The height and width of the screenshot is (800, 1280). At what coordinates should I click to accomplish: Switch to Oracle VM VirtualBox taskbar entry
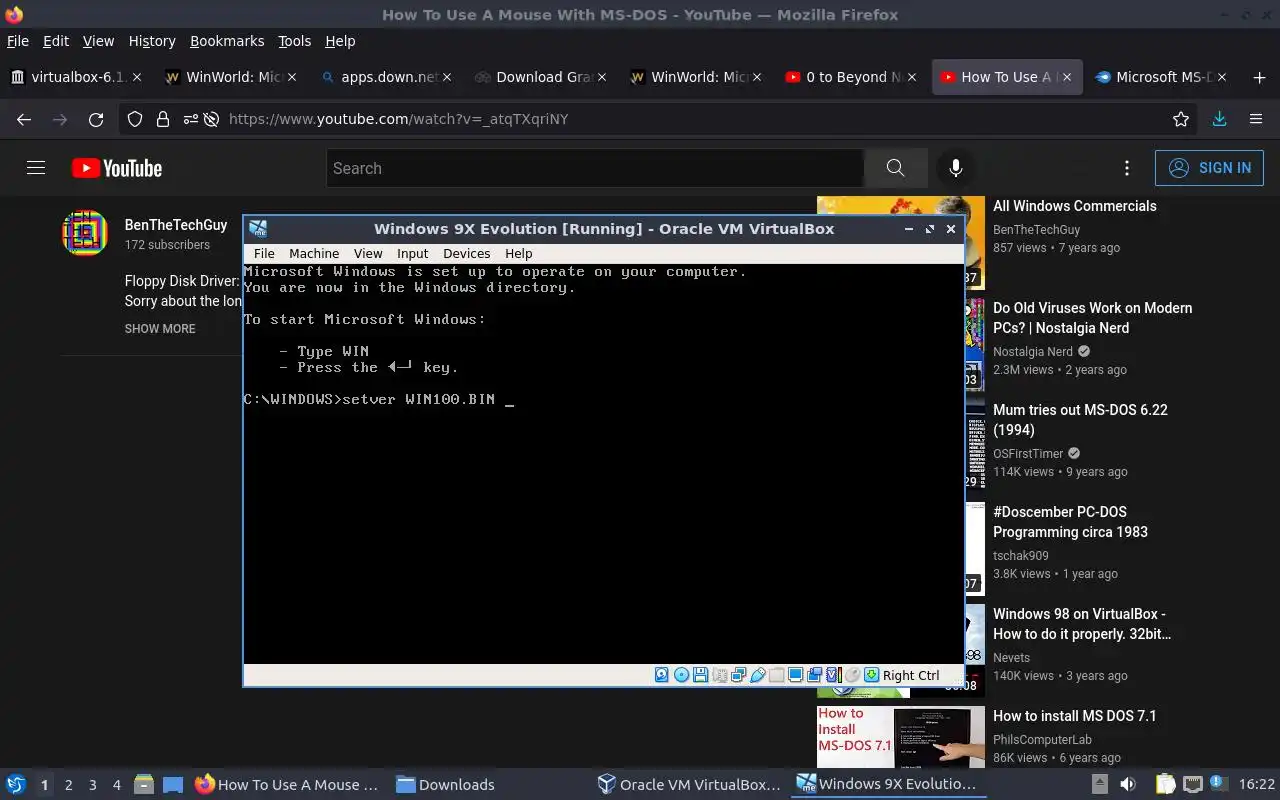pyautogui.click(x=690, y=785)
